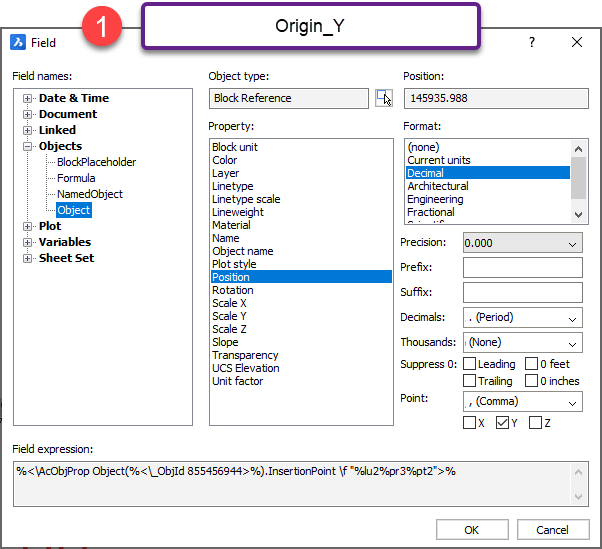Select the Linetype scale property
The width and height of the screenshot is (602, 549).
(301, 199)
